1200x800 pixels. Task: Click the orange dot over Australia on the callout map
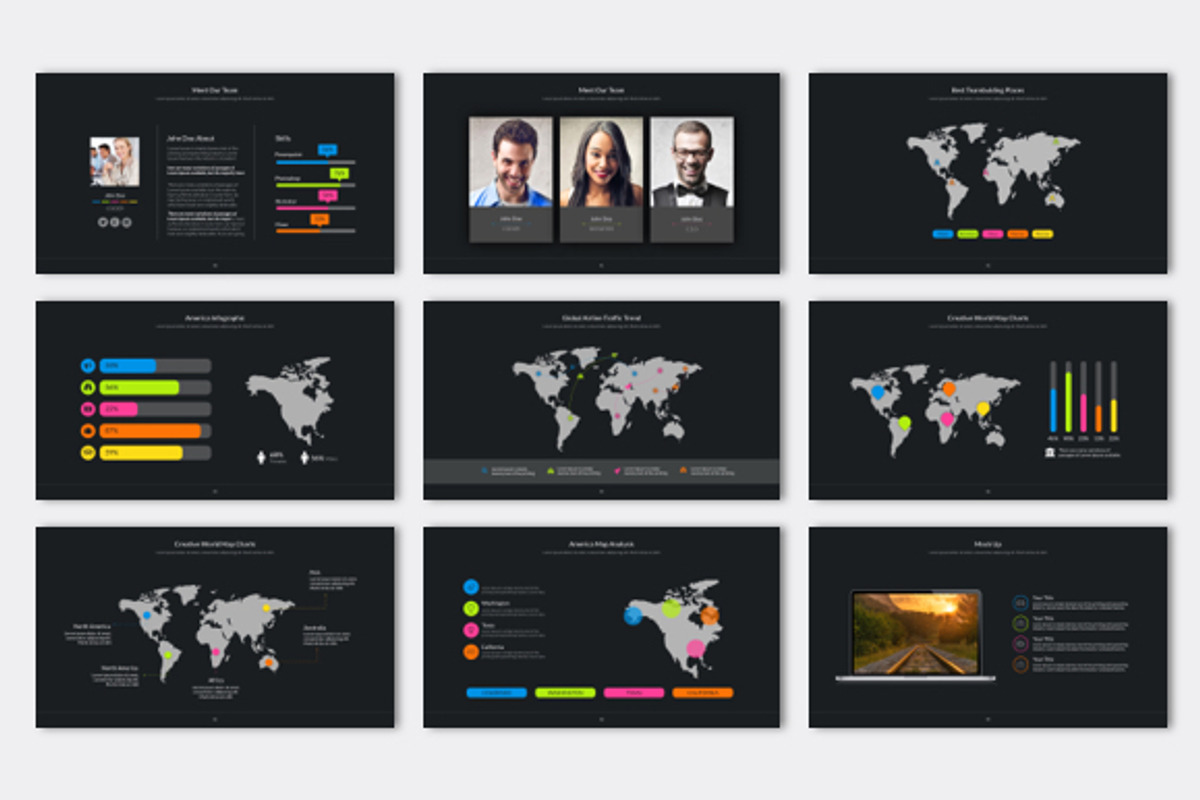point(269,663)
